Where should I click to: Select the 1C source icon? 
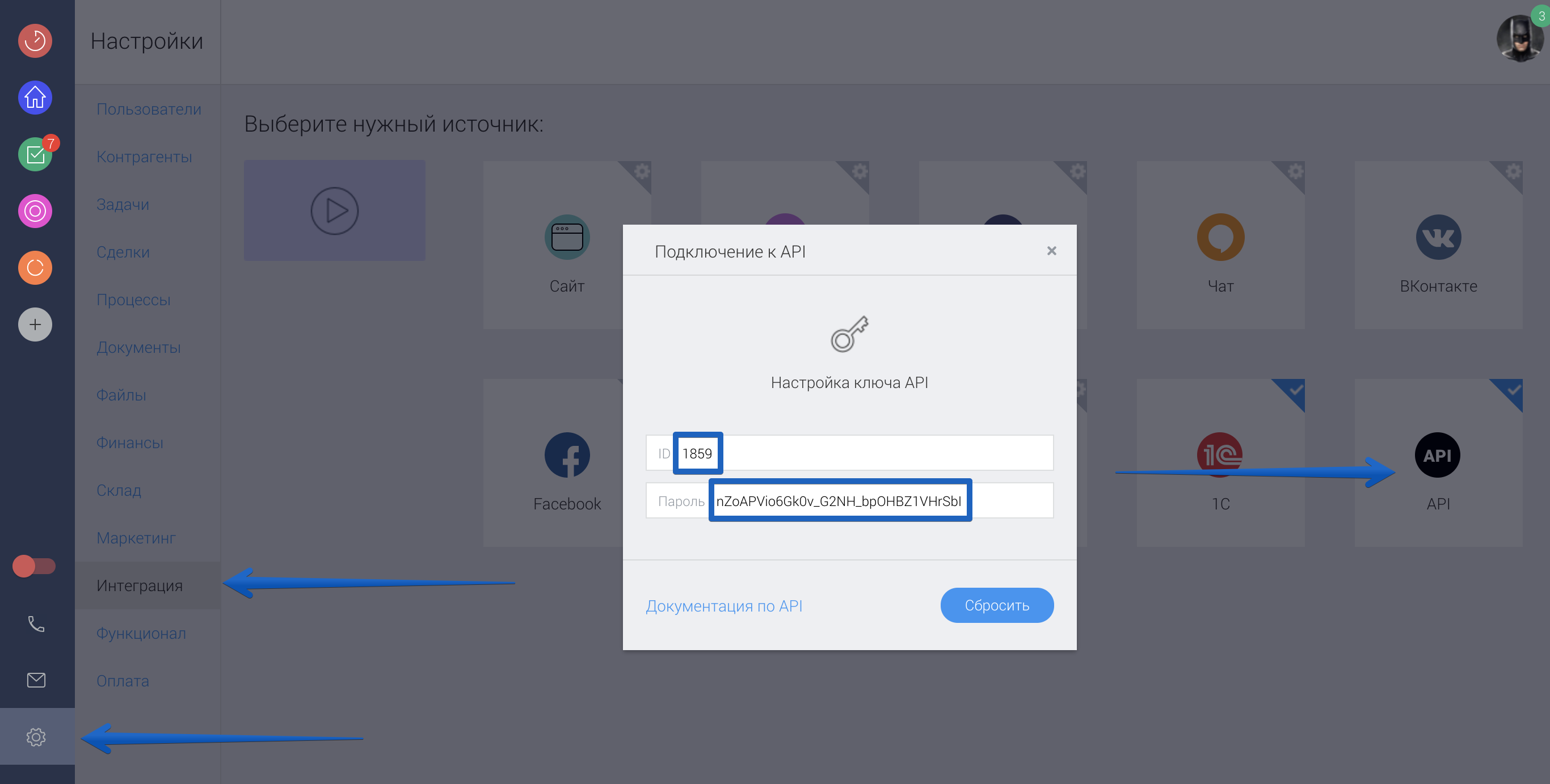click(x=1220, y=455)
